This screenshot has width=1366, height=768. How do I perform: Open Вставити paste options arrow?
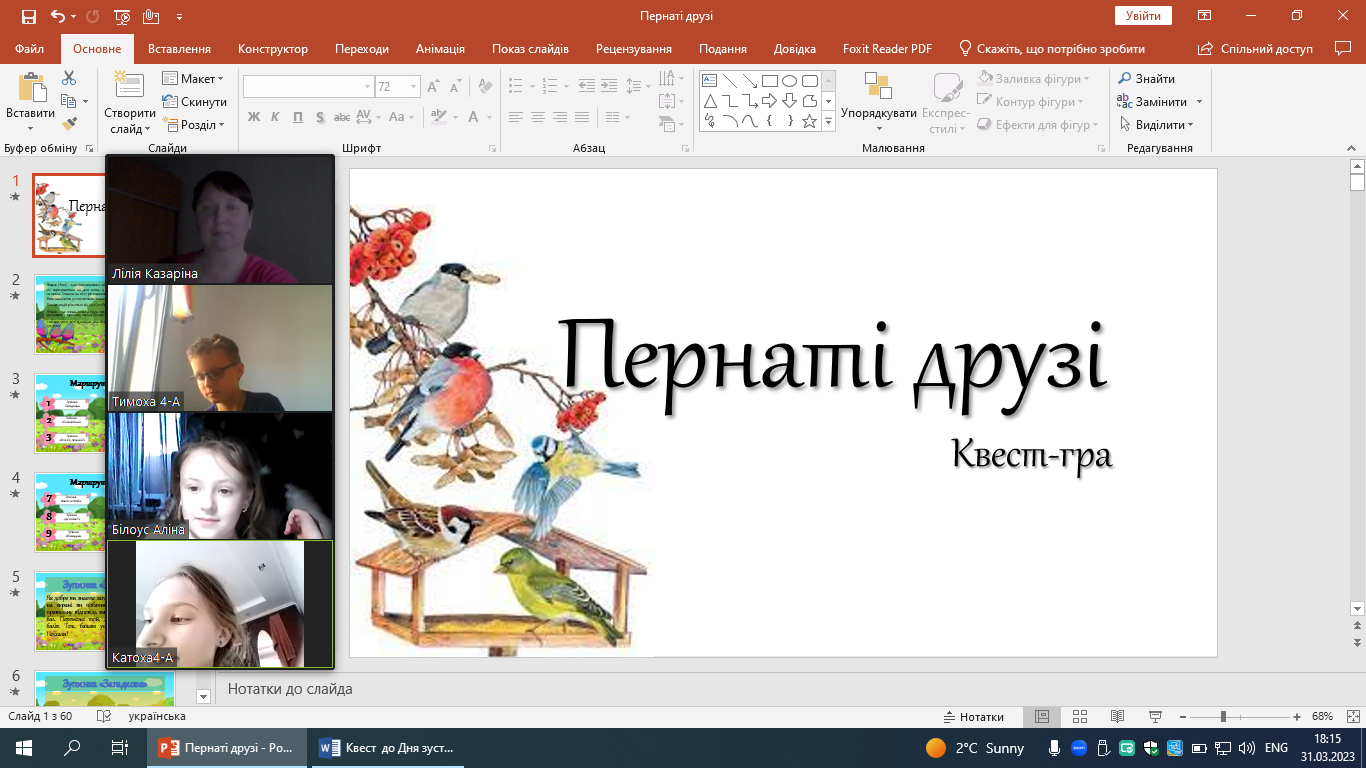[x=30, y=127]
